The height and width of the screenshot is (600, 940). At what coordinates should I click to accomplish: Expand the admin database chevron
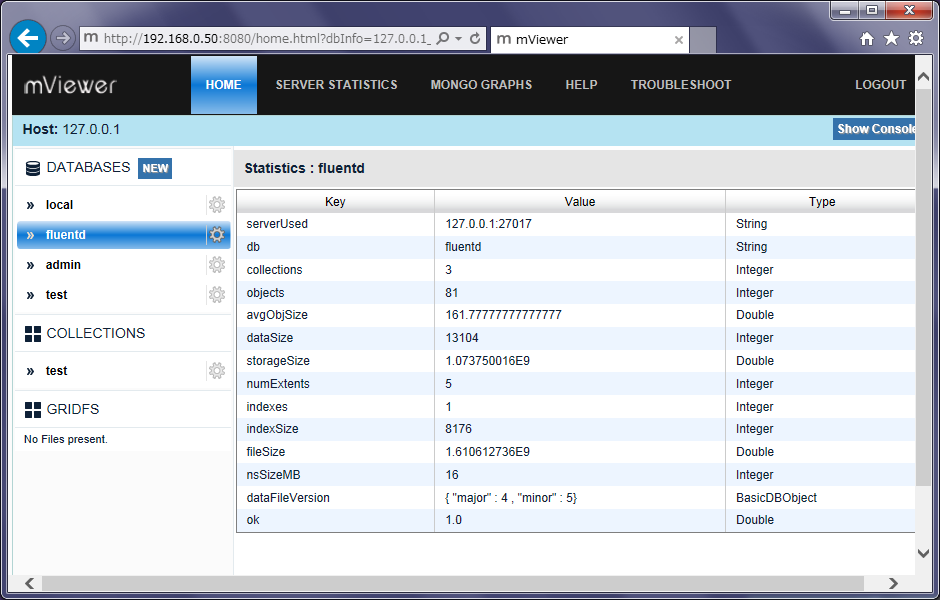click(x=31, y=265)
